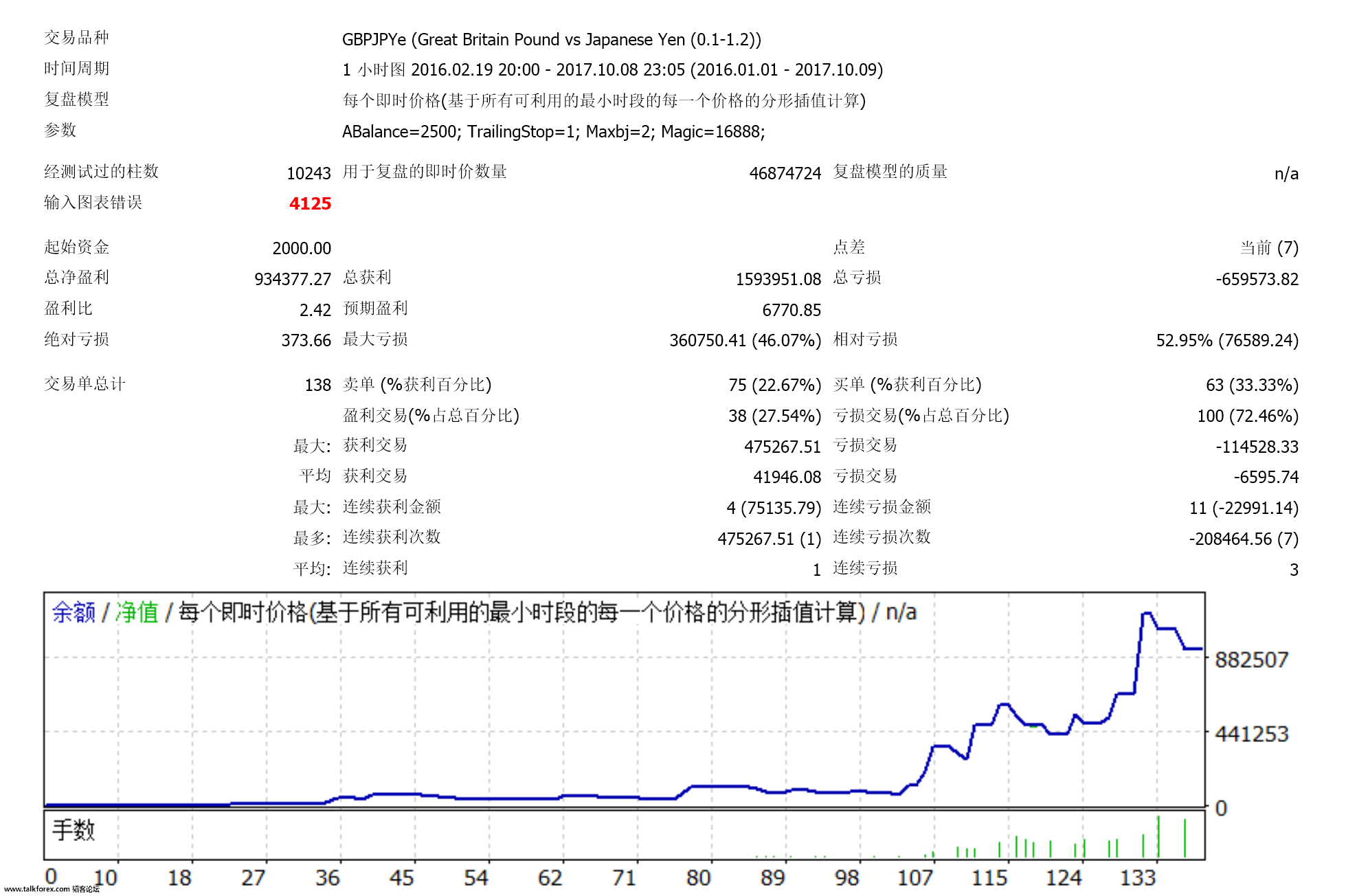This screenshot has height=896, width=1346.
Task: Click the total trades value 138
Action: pos(318,385)
